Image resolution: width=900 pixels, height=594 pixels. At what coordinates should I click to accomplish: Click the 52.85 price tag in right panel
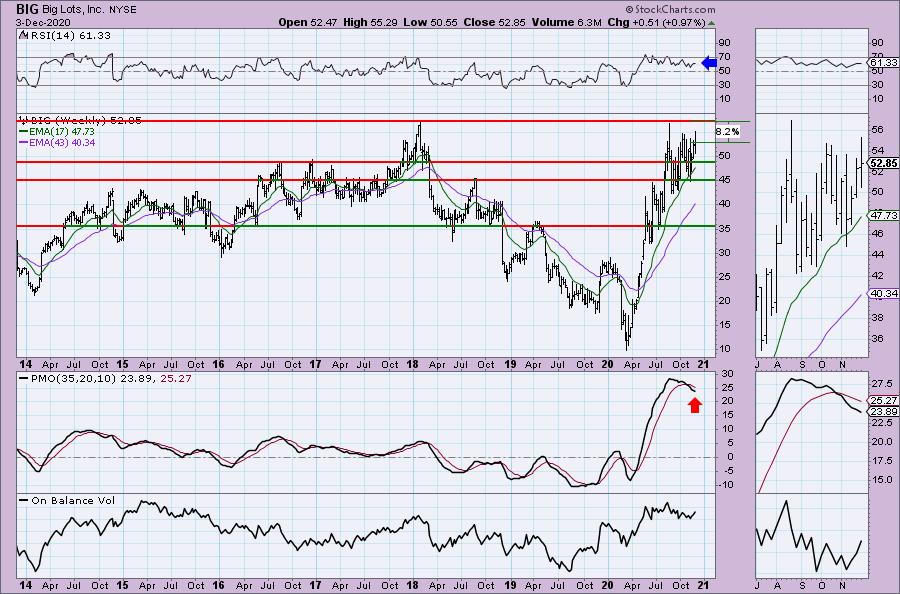click(x=884, y=163)
